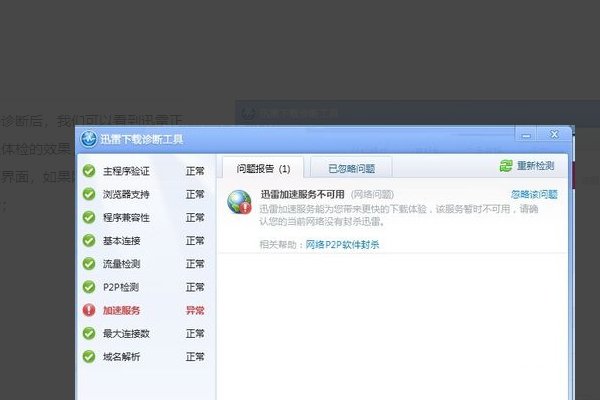Image resolution: width=600 pixels, height=400 pixels.
Task: Select the P2P检测 item label
Action: tap(121, 287)
